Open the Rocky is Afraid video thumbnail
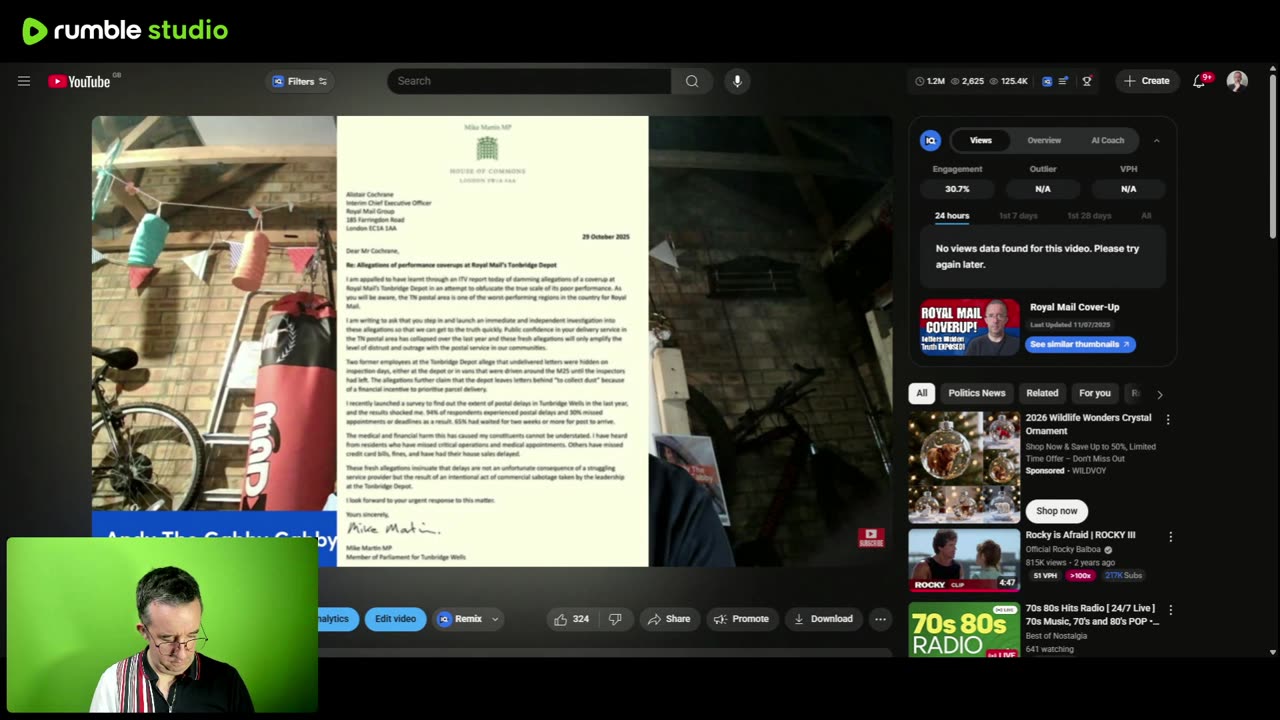The image size is (1280, 720). [x=964, y=560]
